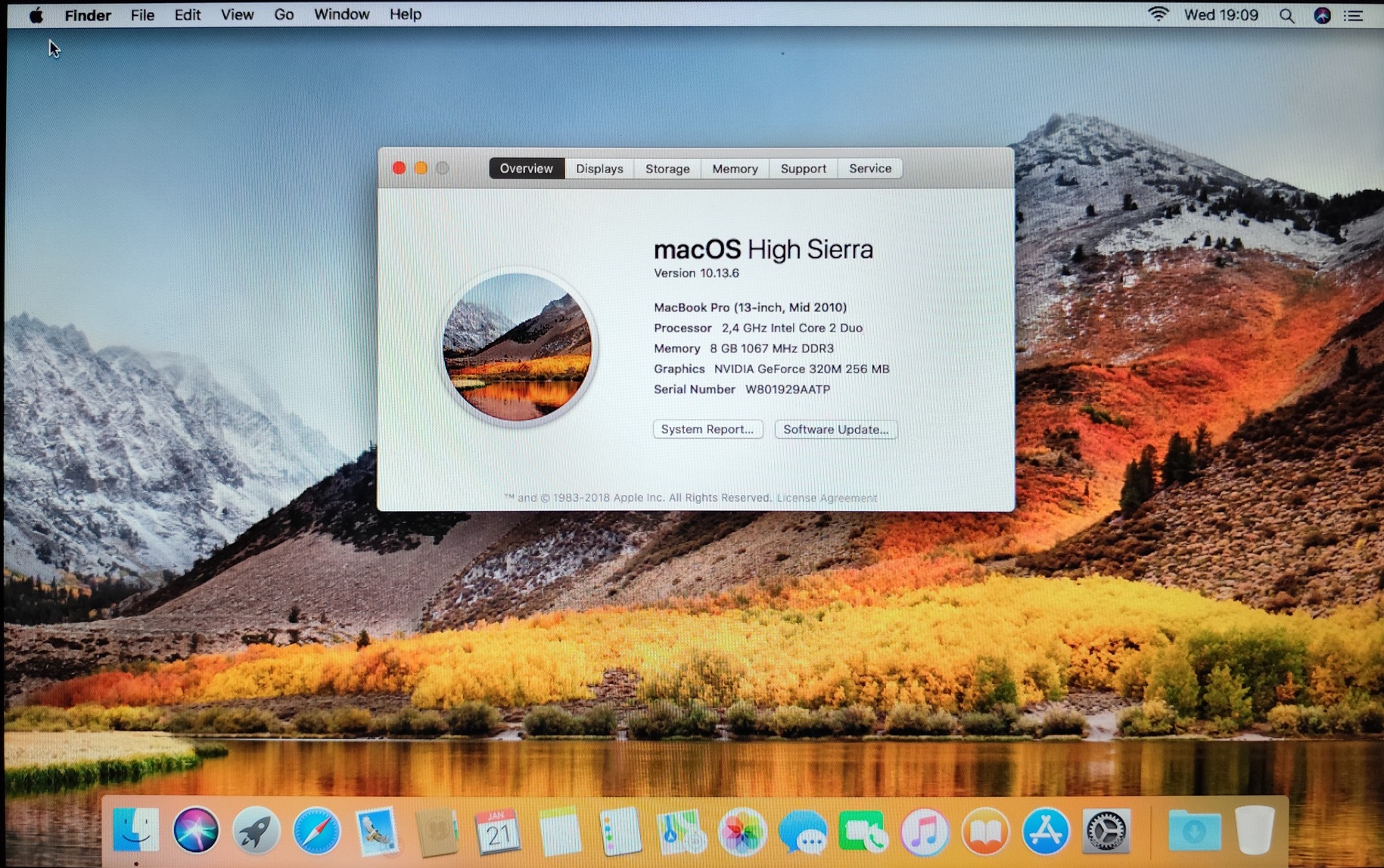This screenshot has width=1384, height=868.
Task: Open the Edit menu
Action: [x=187, y=15]
